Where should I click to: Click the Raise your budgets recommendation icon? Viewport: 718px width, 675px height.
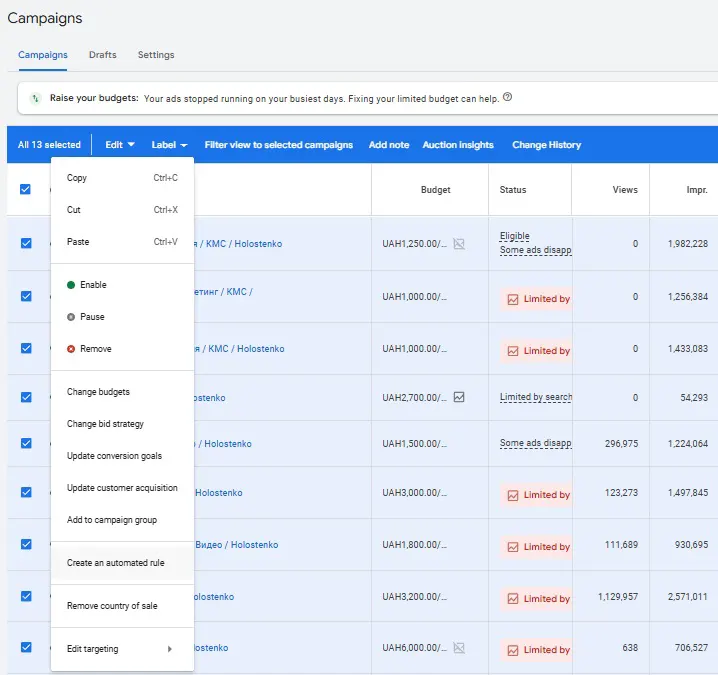click(x=35, y=98)
